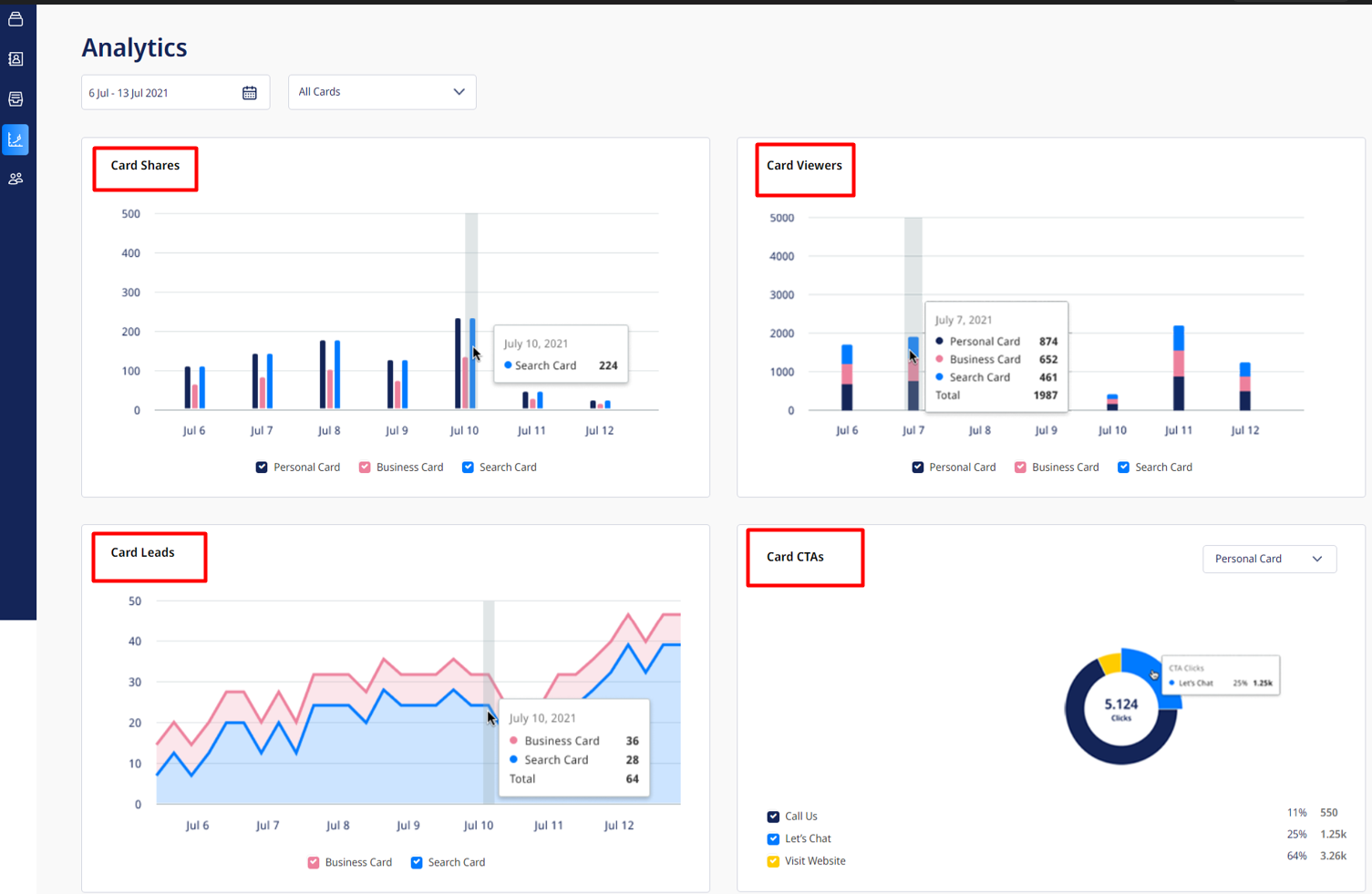Open the cards stack icon in sidebar

click(15, 19)
